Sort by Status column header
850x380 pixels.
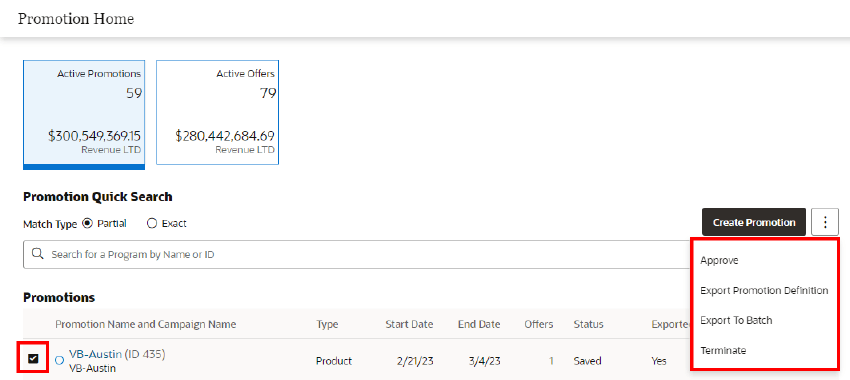(588, 324)
